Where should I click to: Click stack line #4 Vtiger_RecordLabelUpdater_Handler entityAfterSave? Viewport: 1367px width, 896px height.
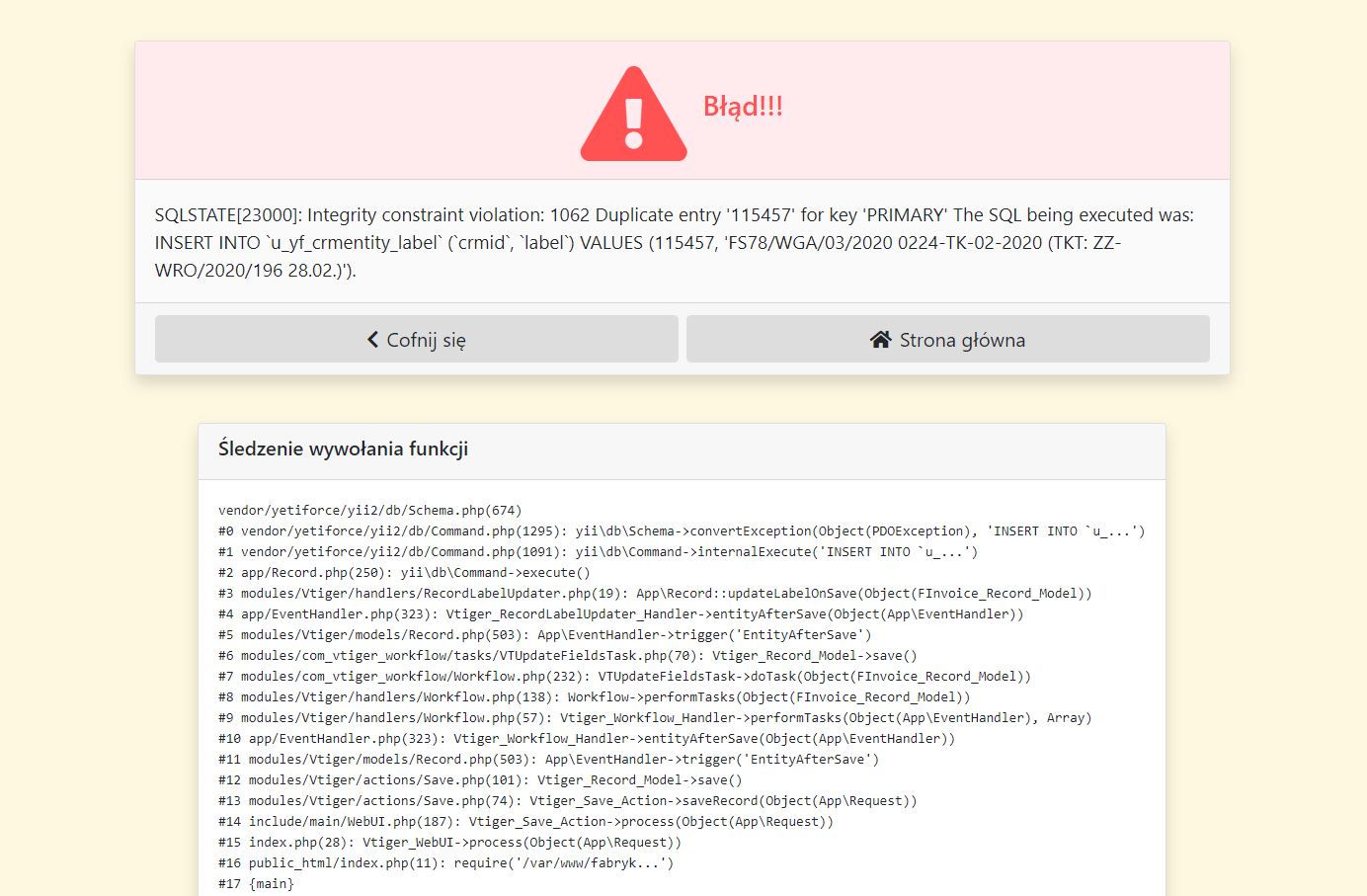(620, 614)
